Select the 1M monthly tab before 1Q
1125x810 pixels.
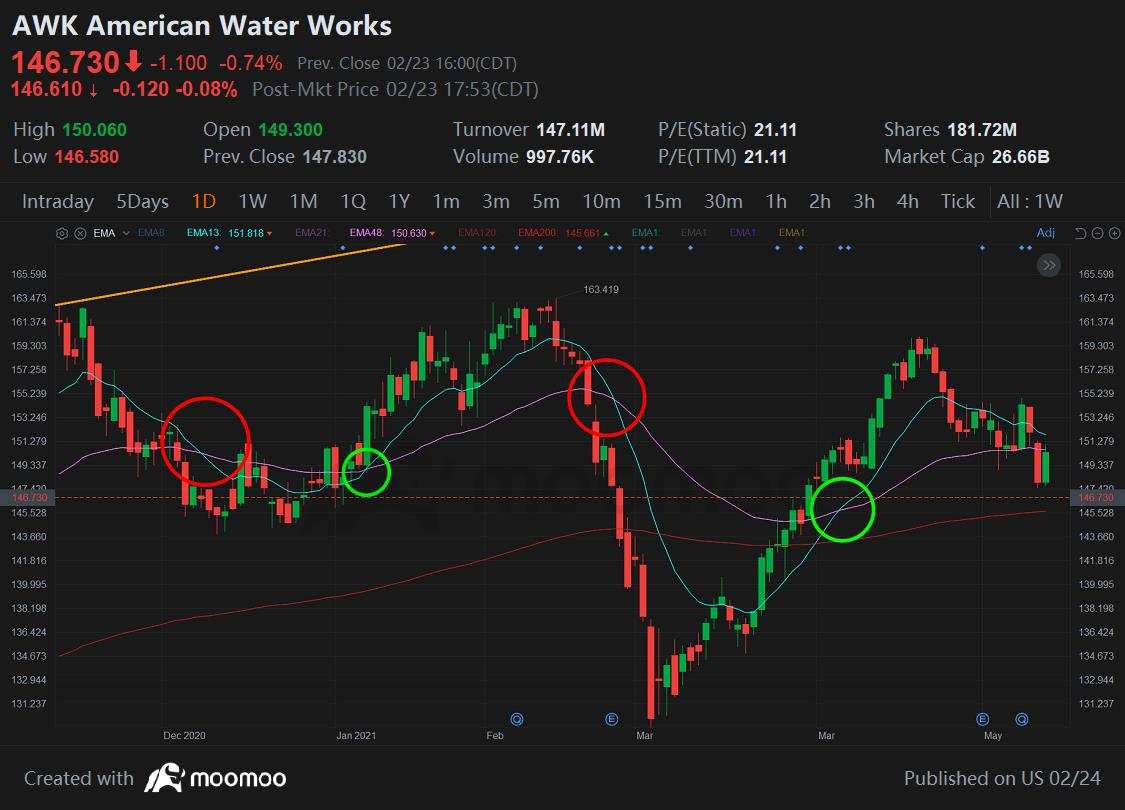point(303,202)
